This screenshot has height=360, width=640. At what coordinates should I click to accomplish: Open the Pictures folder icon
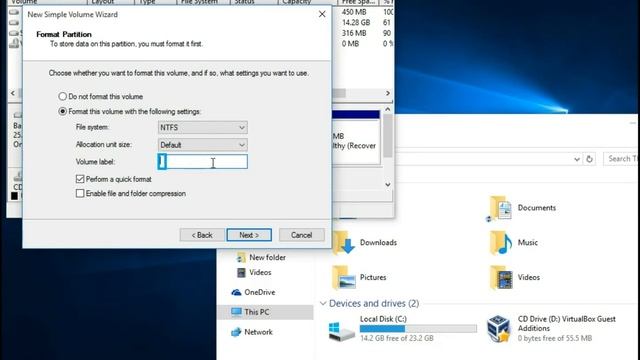[343, 278]
